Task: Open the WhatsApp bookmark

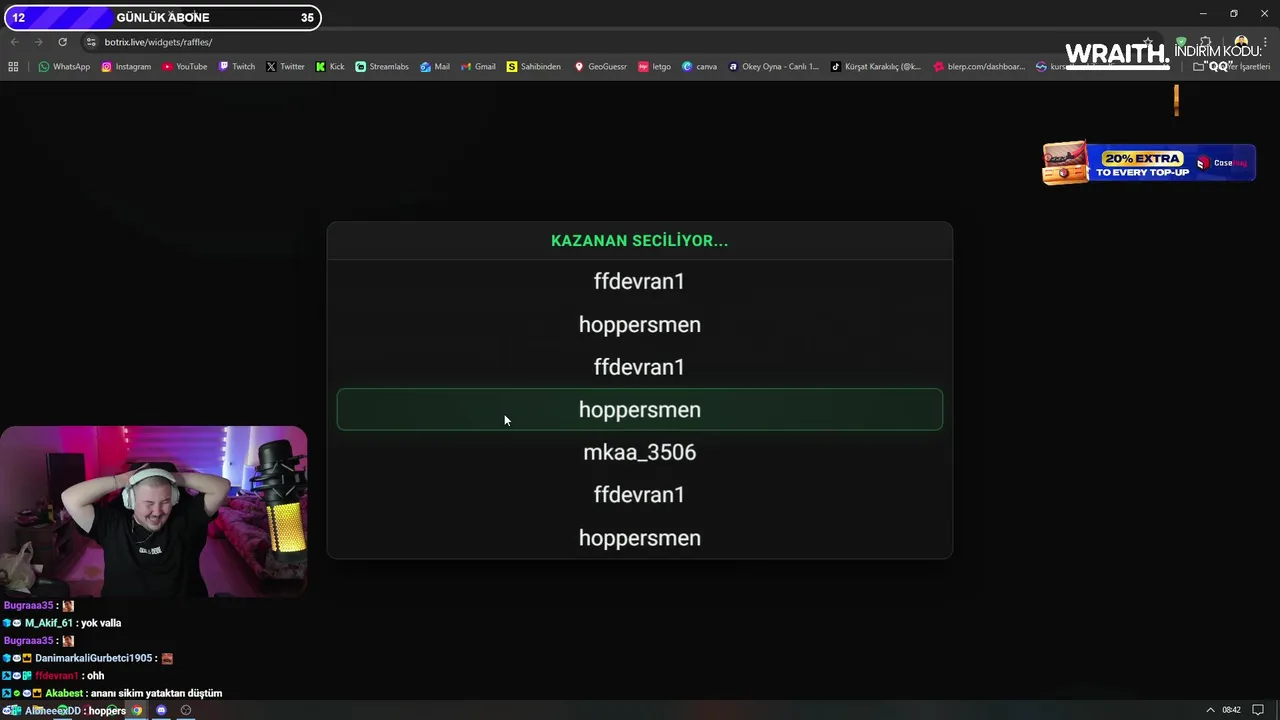Action: point(64,67)
